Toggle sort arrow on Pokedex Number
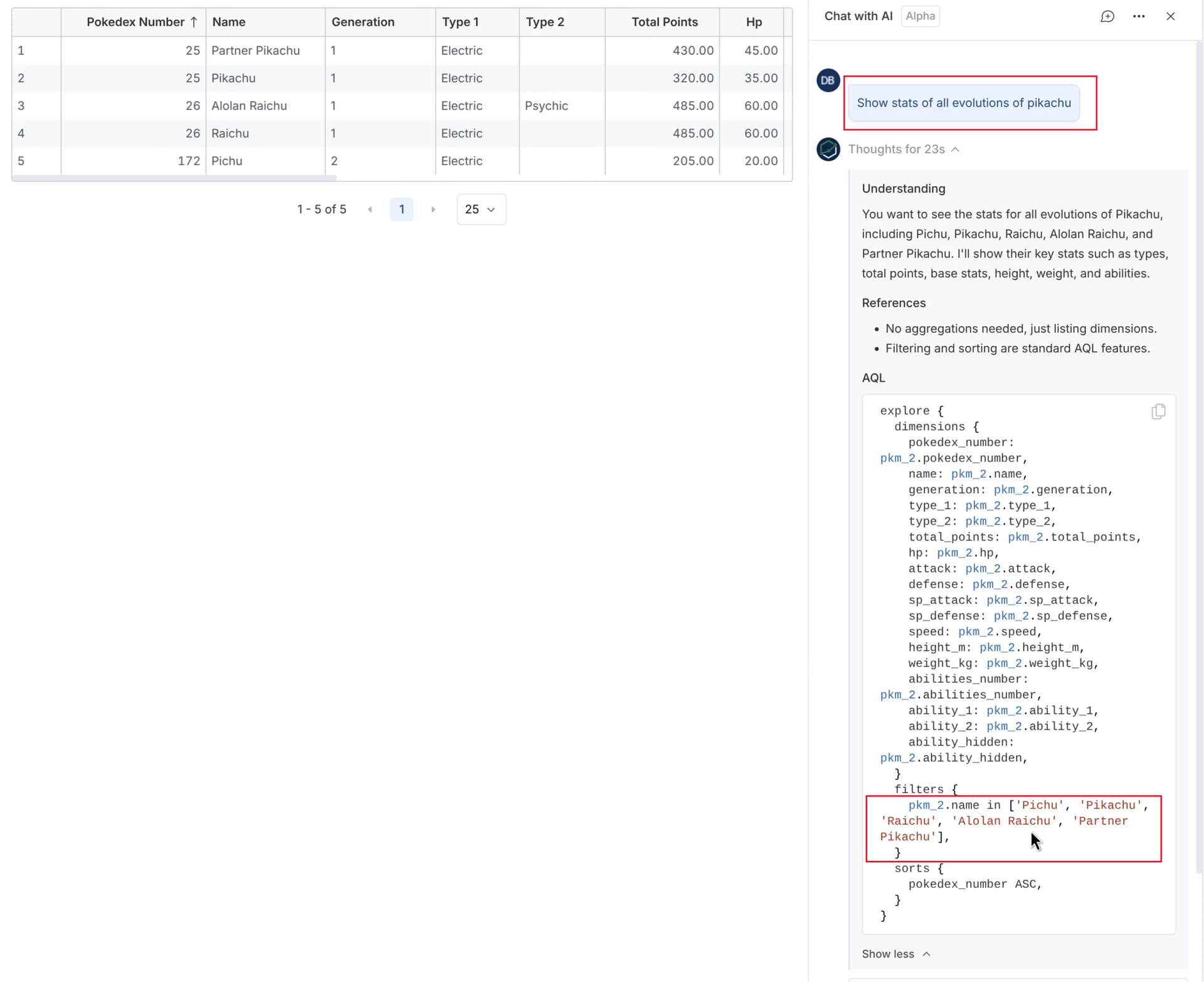The width and height of the screenshot is (1204, 982). click(x=194, y=22)
